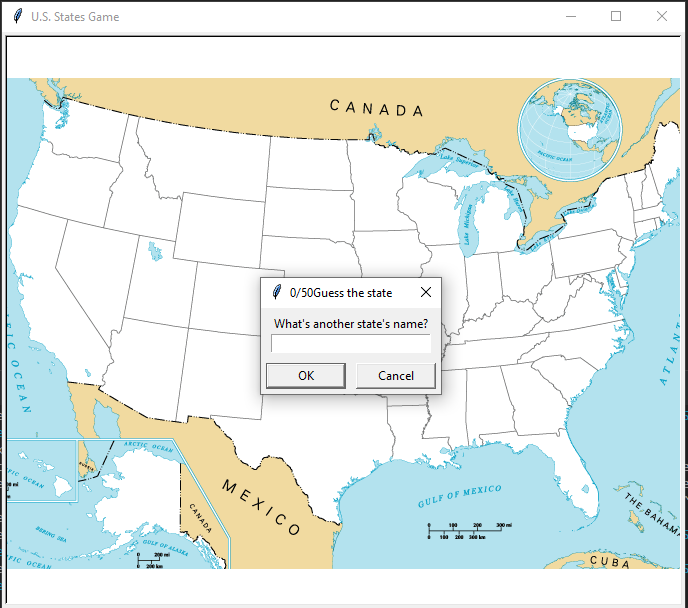Image resolution: width=688 pixels, height=608 pixels.
Task: Click the Great Salt Lake in Utah
Action: point(154,251)
